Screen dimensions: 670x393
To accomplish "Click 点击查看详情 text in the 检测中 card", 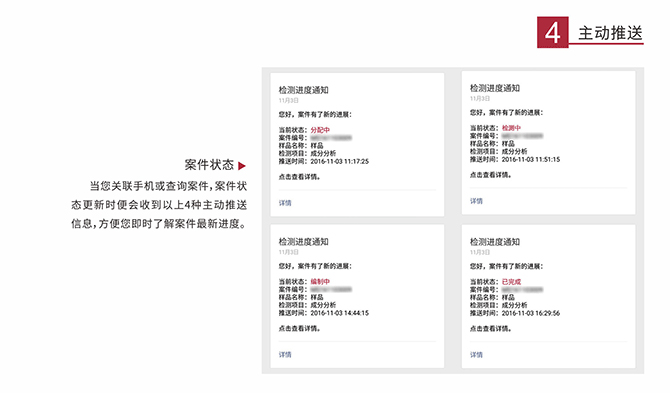I will tap(491, 175).
